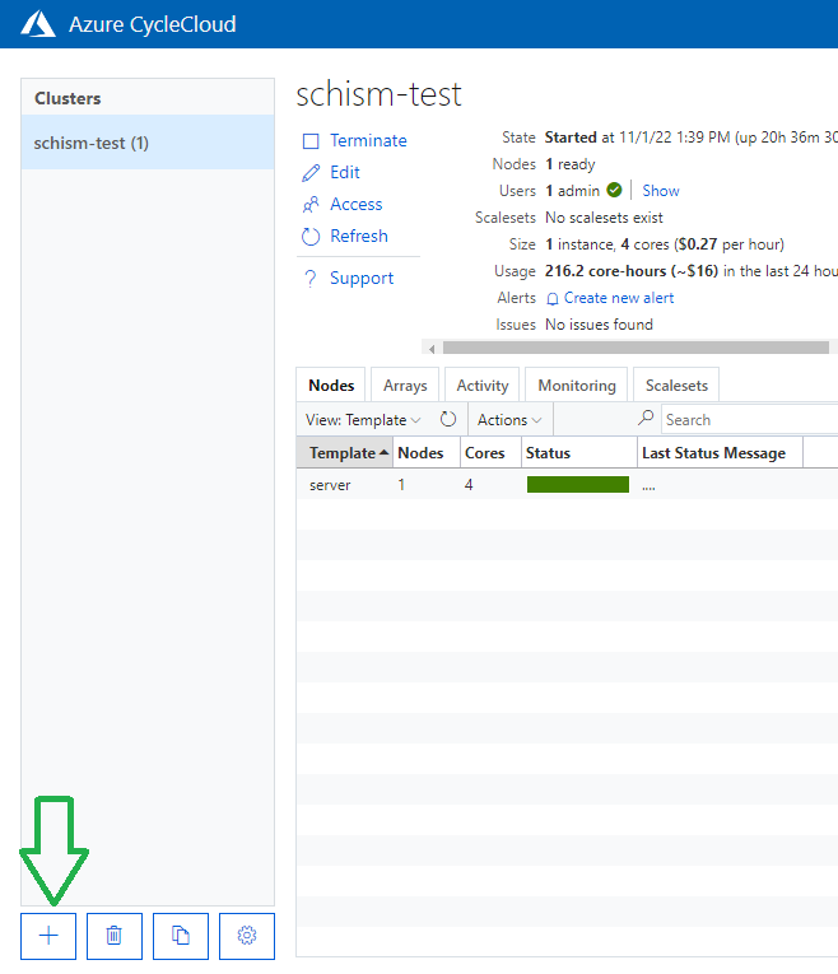
Task: Switch to the Nodes tab
Action: click(x=331, y=385)
